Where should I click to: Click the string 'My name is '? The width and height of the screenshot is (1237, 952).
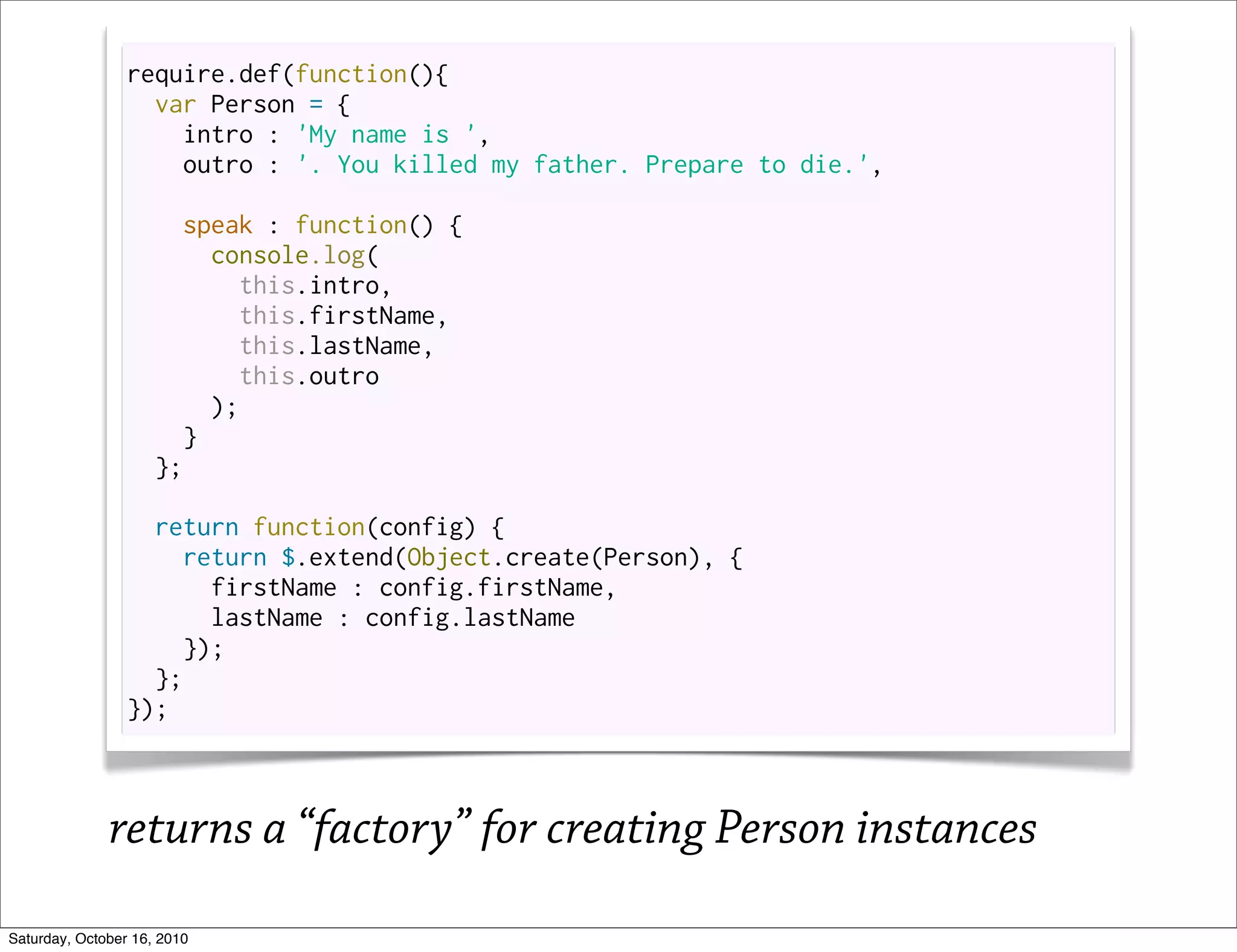[x=386, y=135]
